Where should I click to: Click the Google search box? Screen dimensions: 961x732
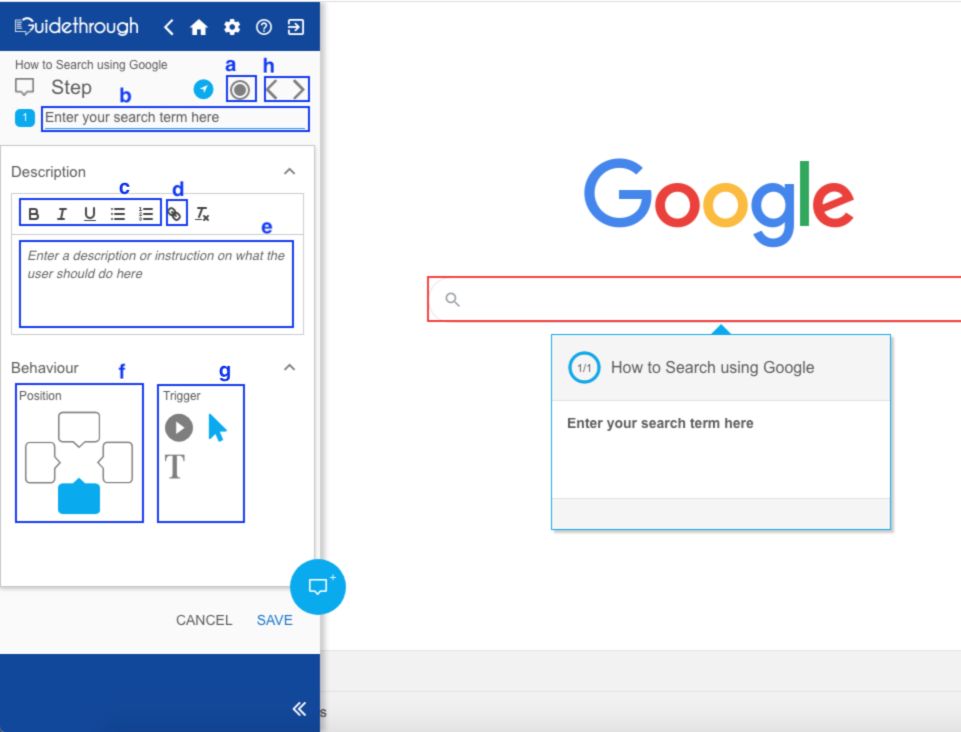pyautogui.click(x=694, y=299)
